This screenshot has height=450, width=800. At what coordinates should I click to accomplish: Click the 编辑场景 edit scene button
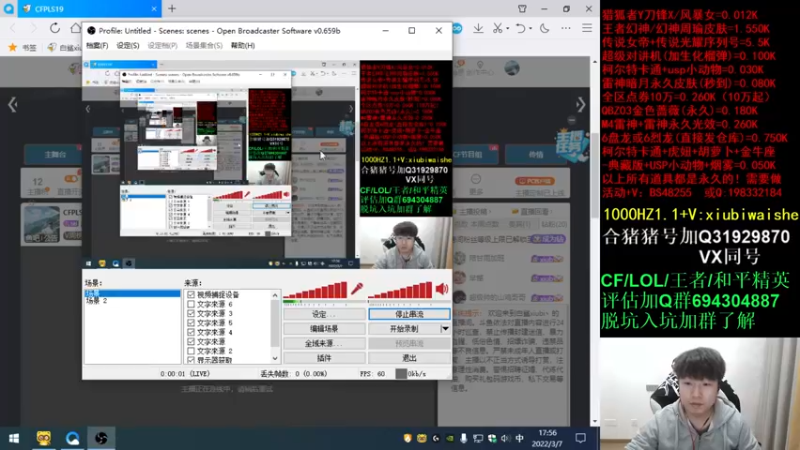324,329
